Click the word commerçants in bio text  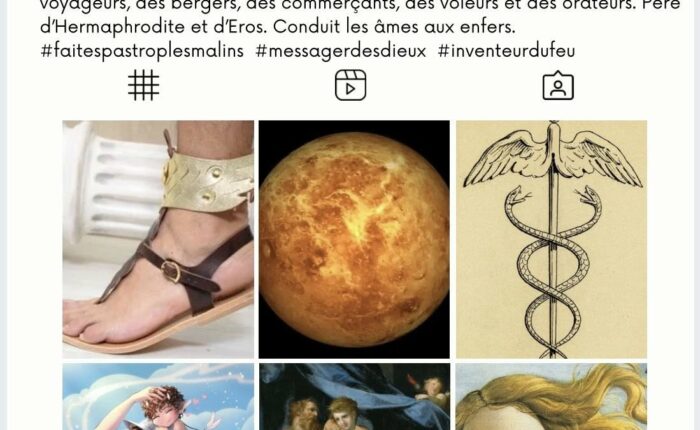point(341,5)
